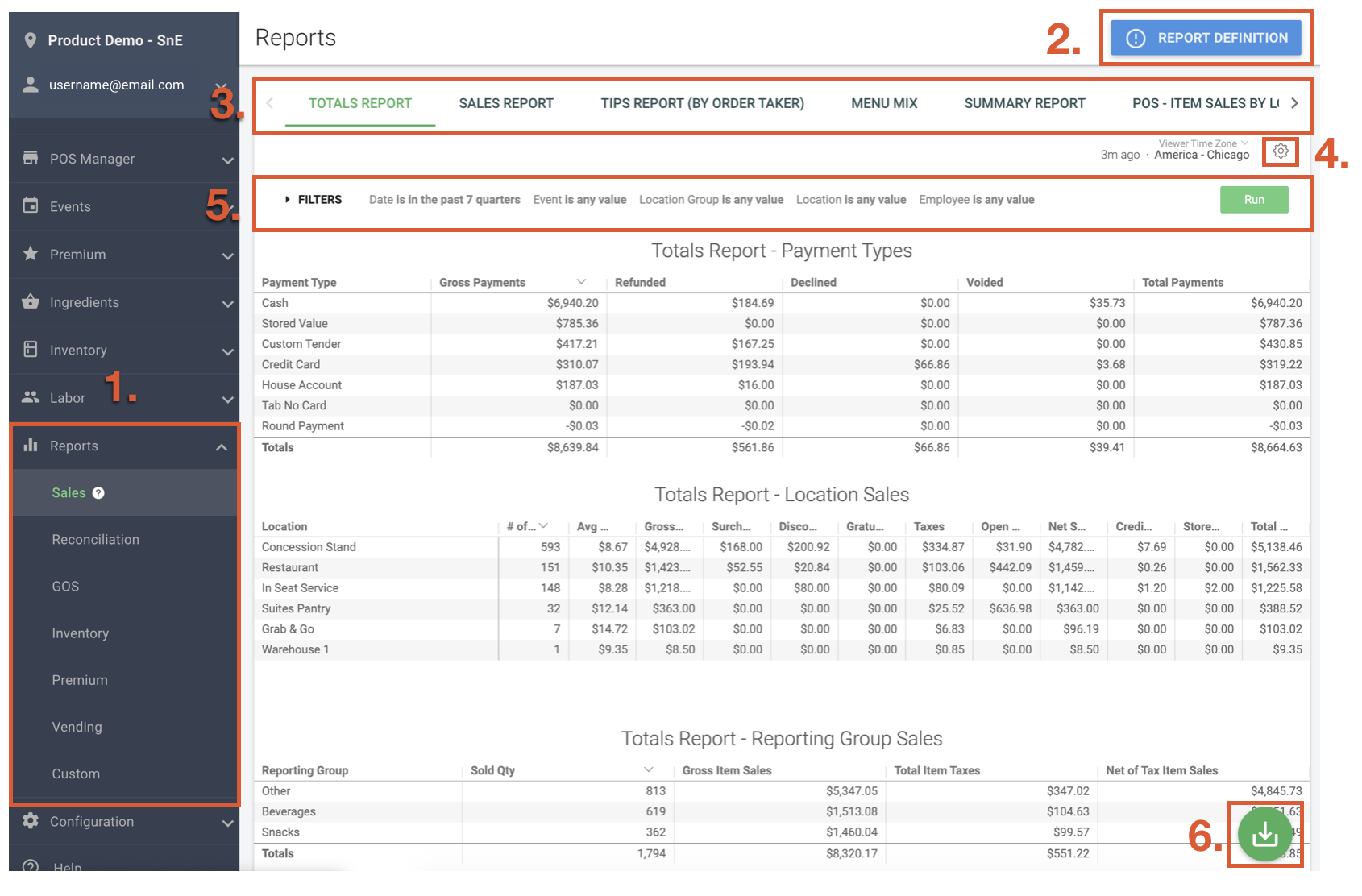Image resolution: width=1362 pixels, height=896 pixels.
Task: Click 'Location Group is any value' filter
Action: click(x=711, y=200)
